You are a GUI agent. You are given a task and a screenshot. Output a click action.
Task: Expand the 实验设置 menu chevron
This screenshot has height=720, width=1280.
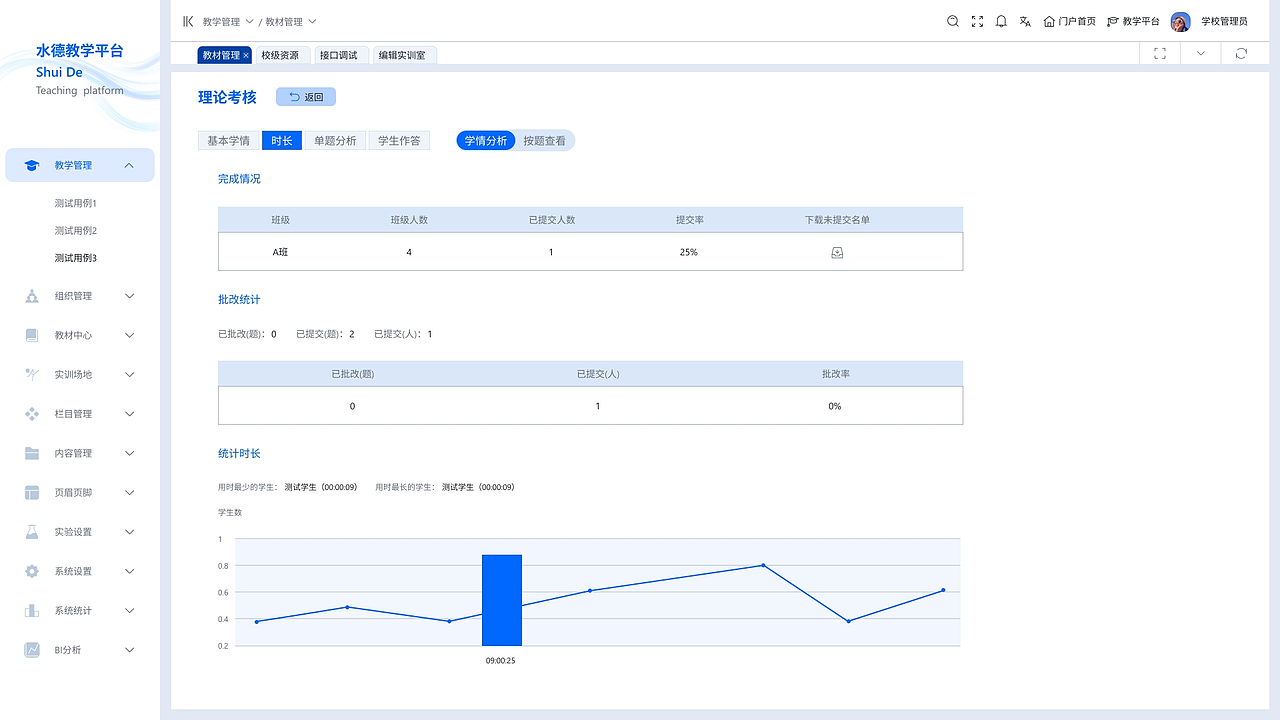(x=129, y=532)
